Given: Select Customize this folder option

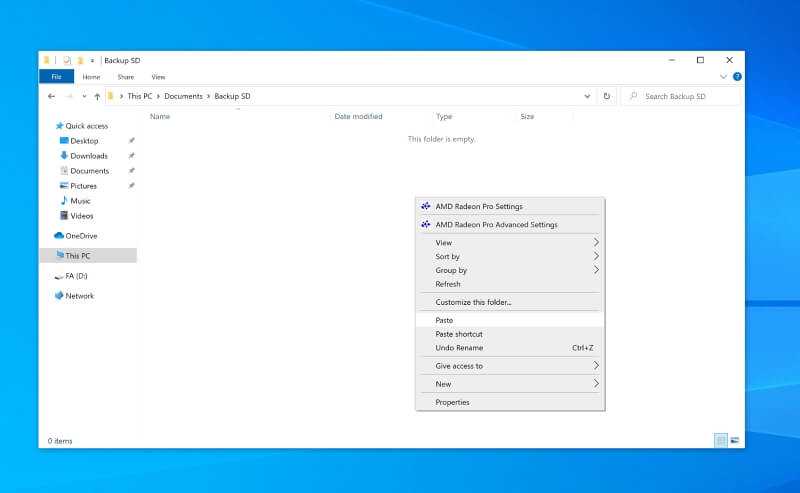Looking at the screenshot, I should (510, 302).
